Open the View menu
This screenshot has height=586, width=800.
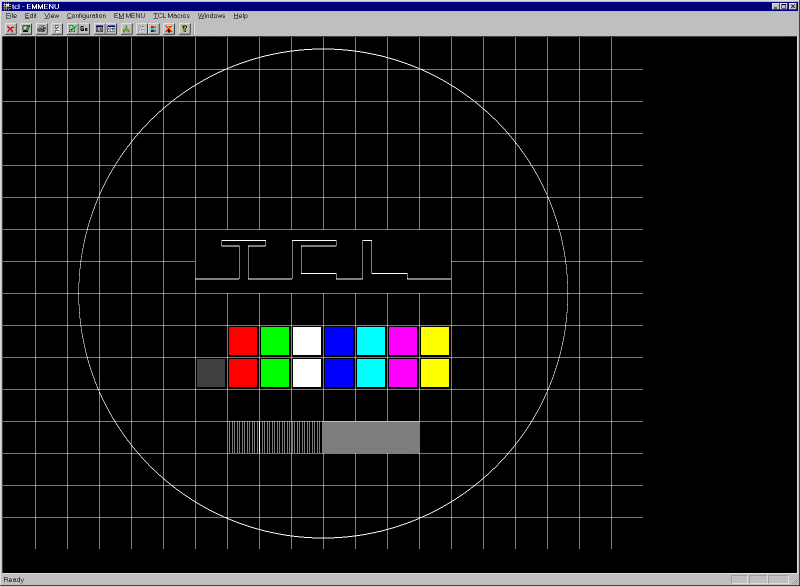[x=52, y=16]
